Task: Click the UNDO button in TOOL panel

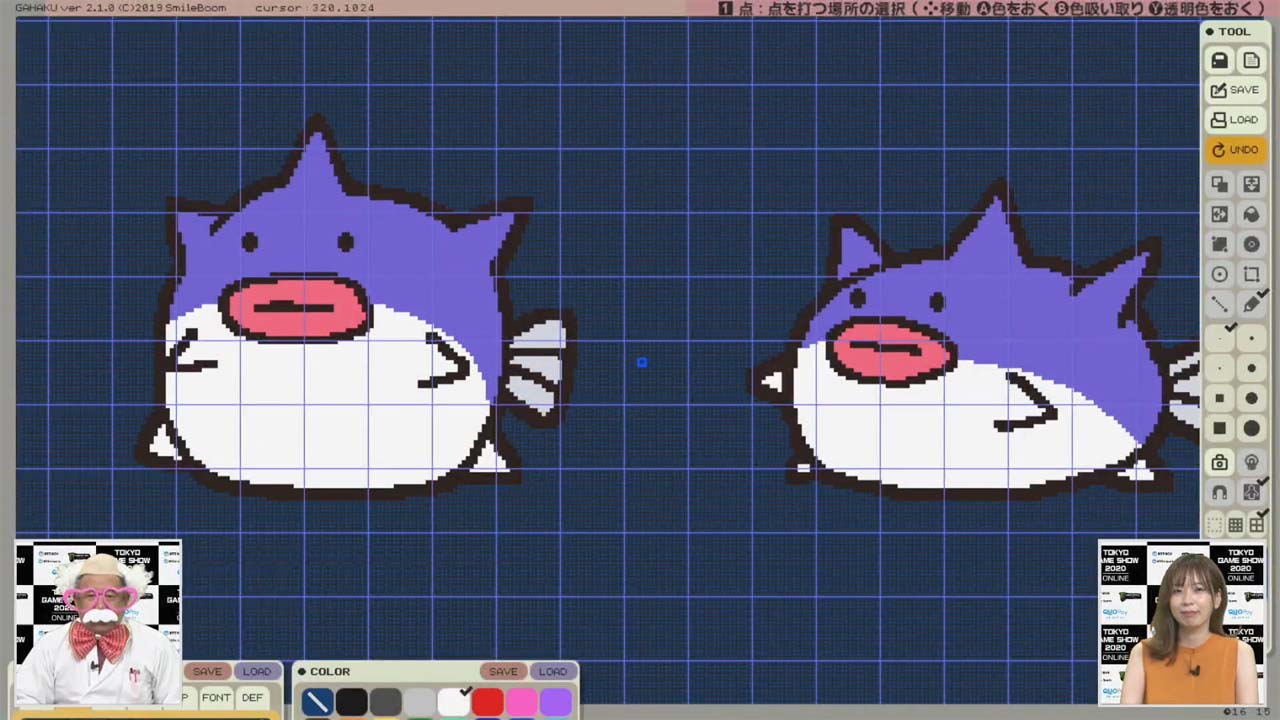Action: 1235,150
